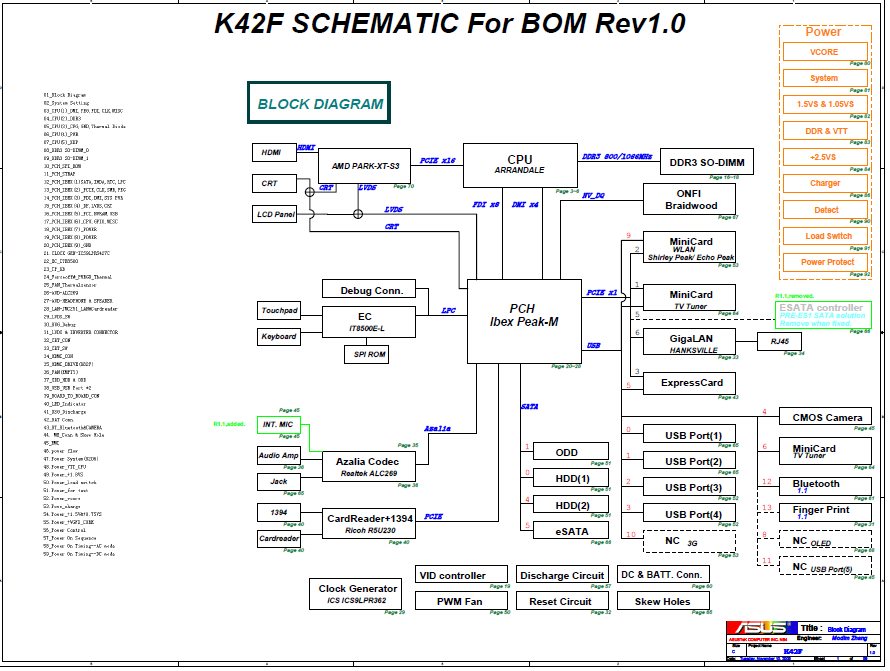Click the 'INT. MIC' green block
890x671 pixels.
tap(279, 425)
